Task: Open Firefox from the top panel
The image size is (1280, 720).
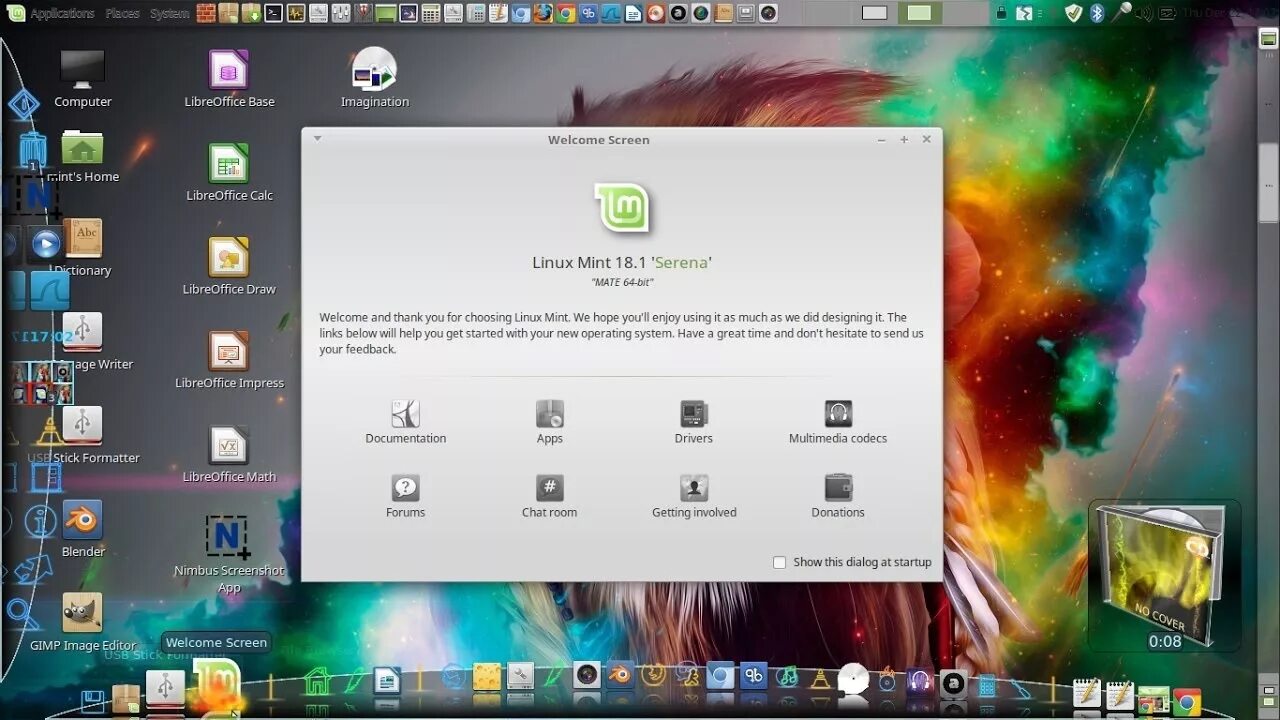Action: pyautogui.click(x=543, y=13)
